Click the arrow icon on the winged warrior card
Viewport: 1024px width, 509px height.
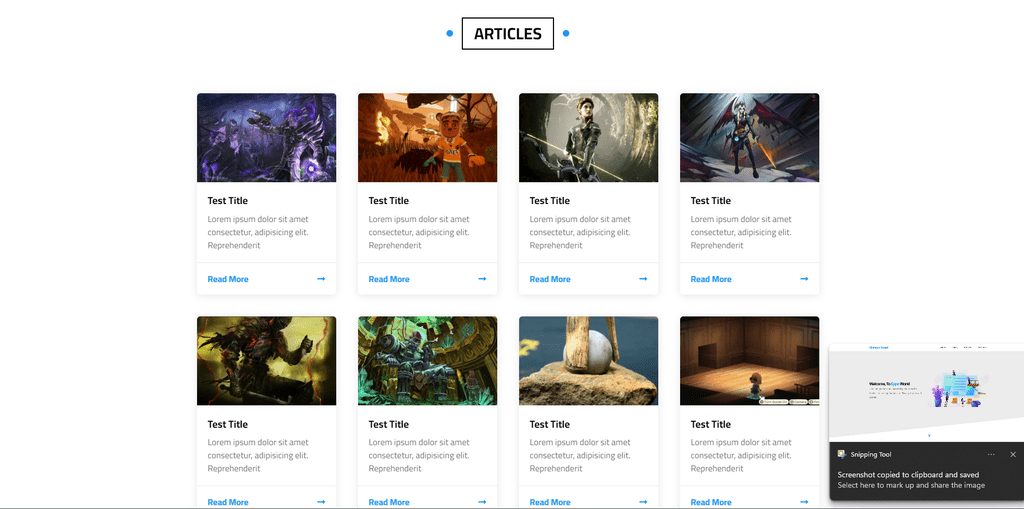pyautogui.click(x=804, y=279)
